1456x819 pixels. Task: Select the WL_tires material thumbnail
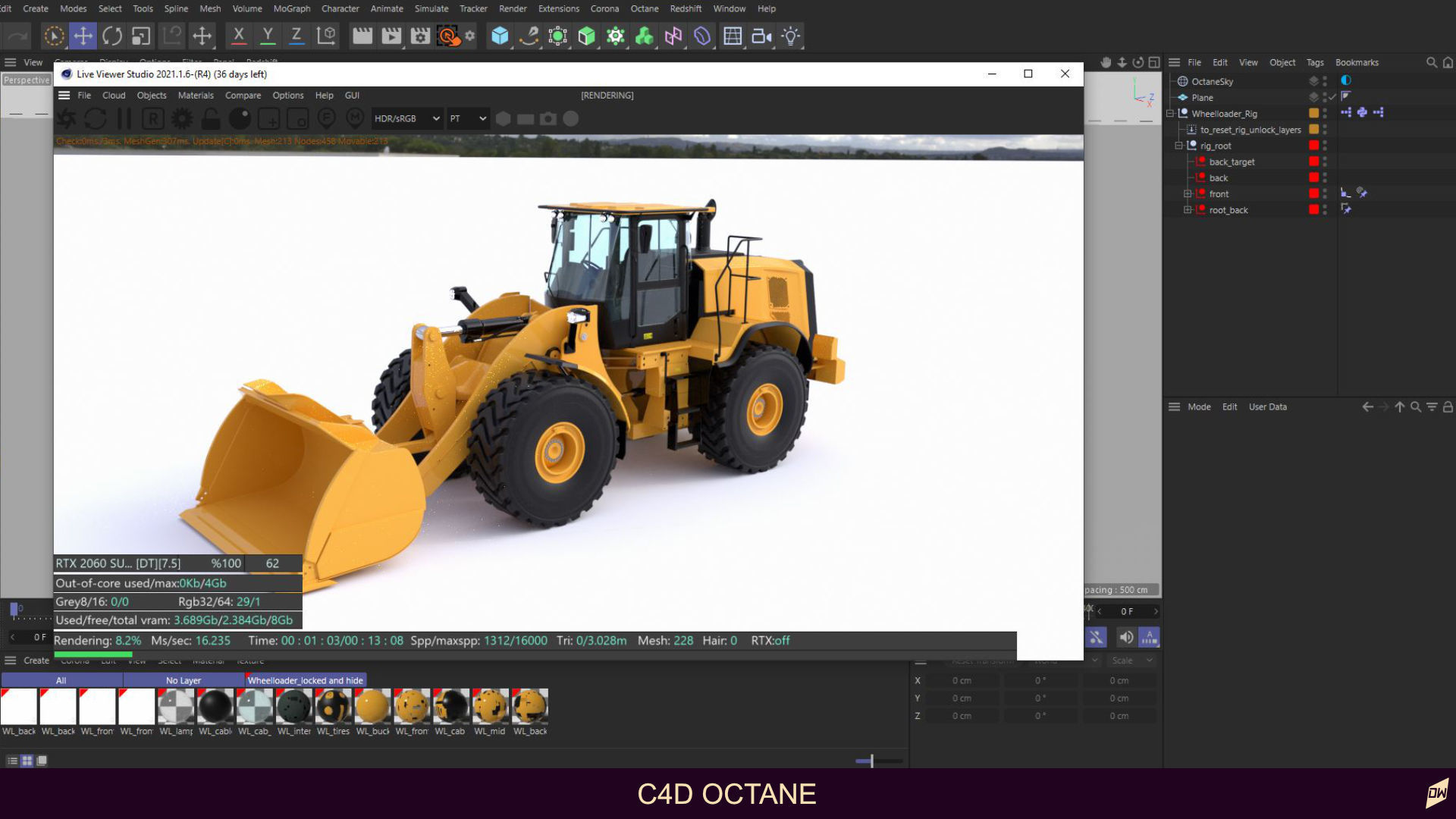[333, 707]
